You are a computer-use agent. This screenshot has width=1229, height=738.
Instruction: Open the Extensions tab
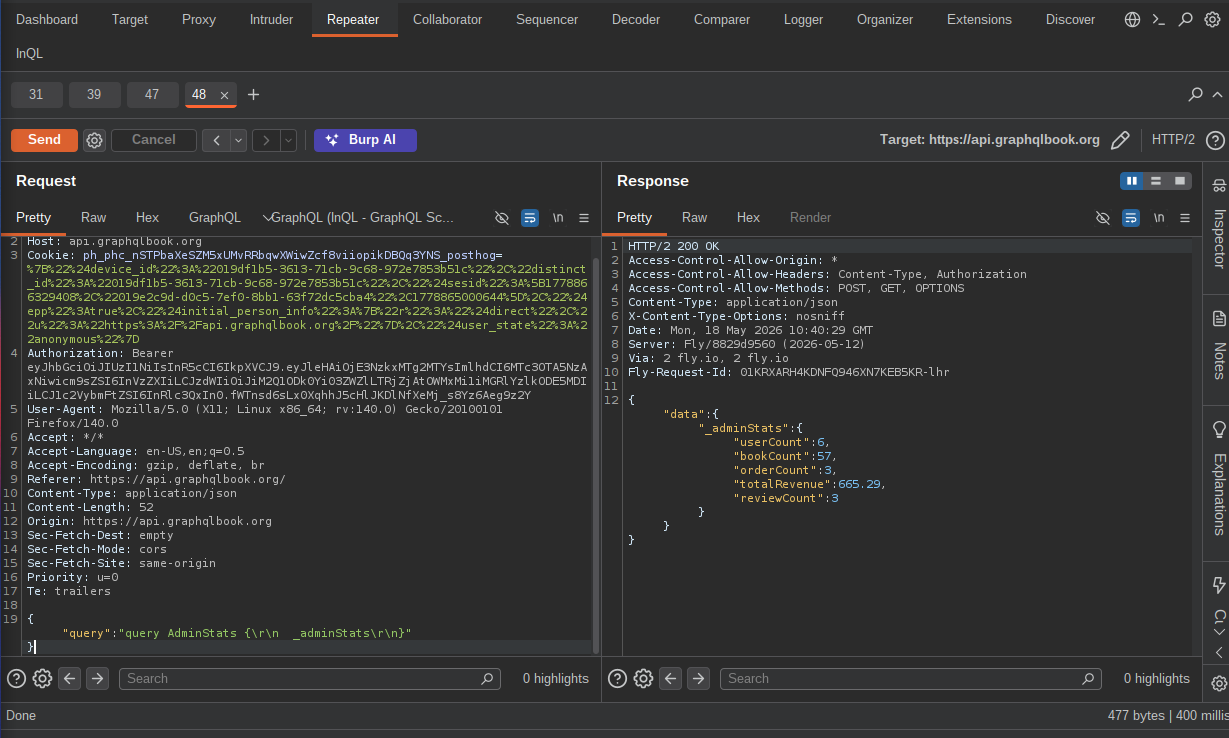click(979, 19)
